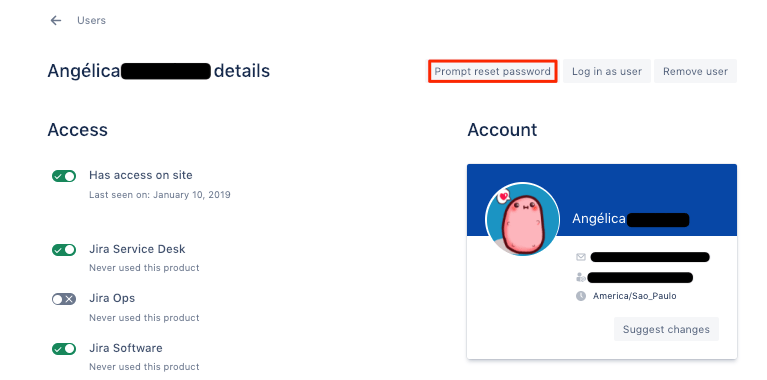Click the person/group icon in the Account card
Image resolution: width=767 pixels, height=380 pixels.
tap(581, 278)
